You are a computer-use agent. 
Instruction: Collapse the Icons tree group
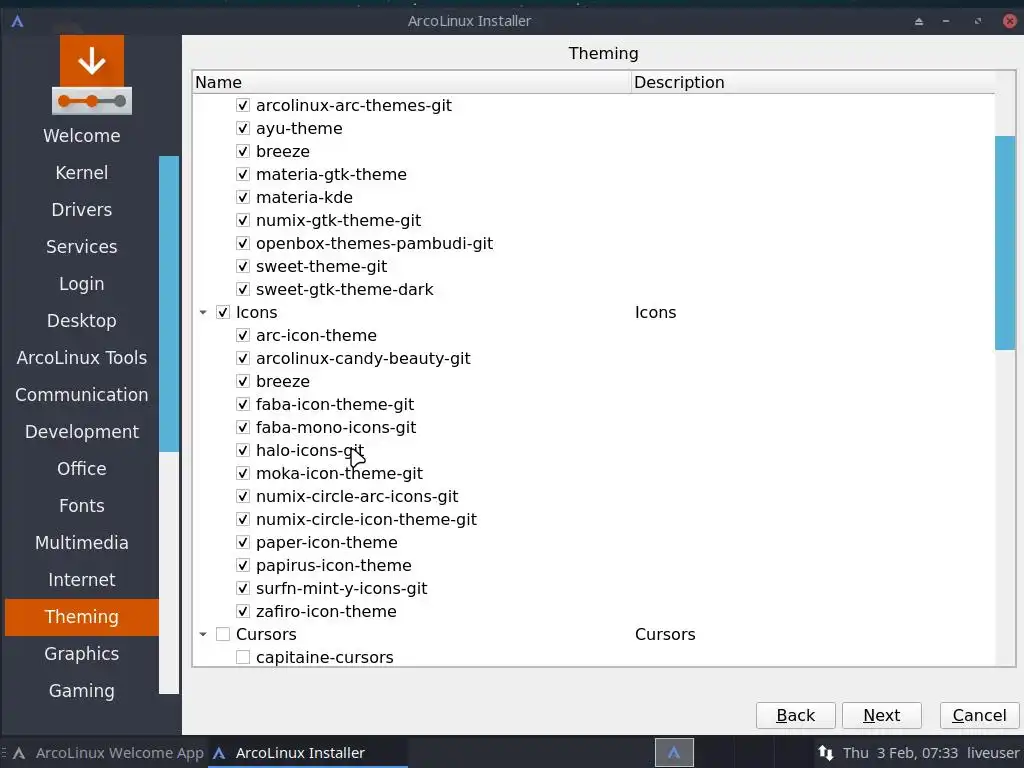203,312
